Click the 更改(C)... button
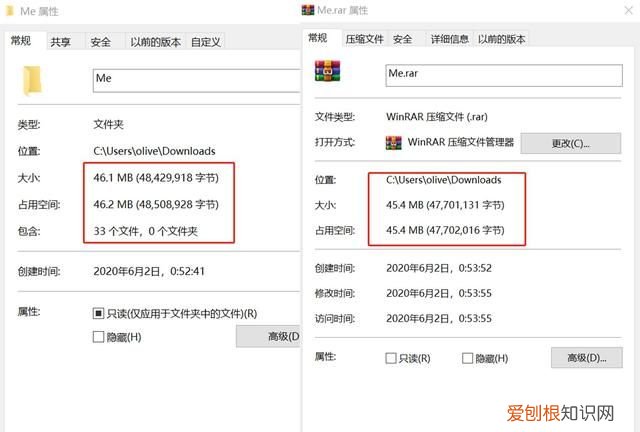This screenshot has width=640, height=432. pyautogui.click(x=571, y=143)
